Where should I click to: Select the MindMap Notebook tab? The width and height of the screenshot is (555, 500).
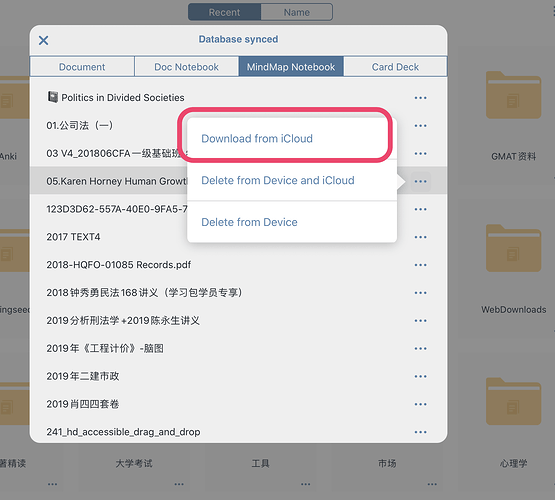pyautogui.click(x=291, y=67)
